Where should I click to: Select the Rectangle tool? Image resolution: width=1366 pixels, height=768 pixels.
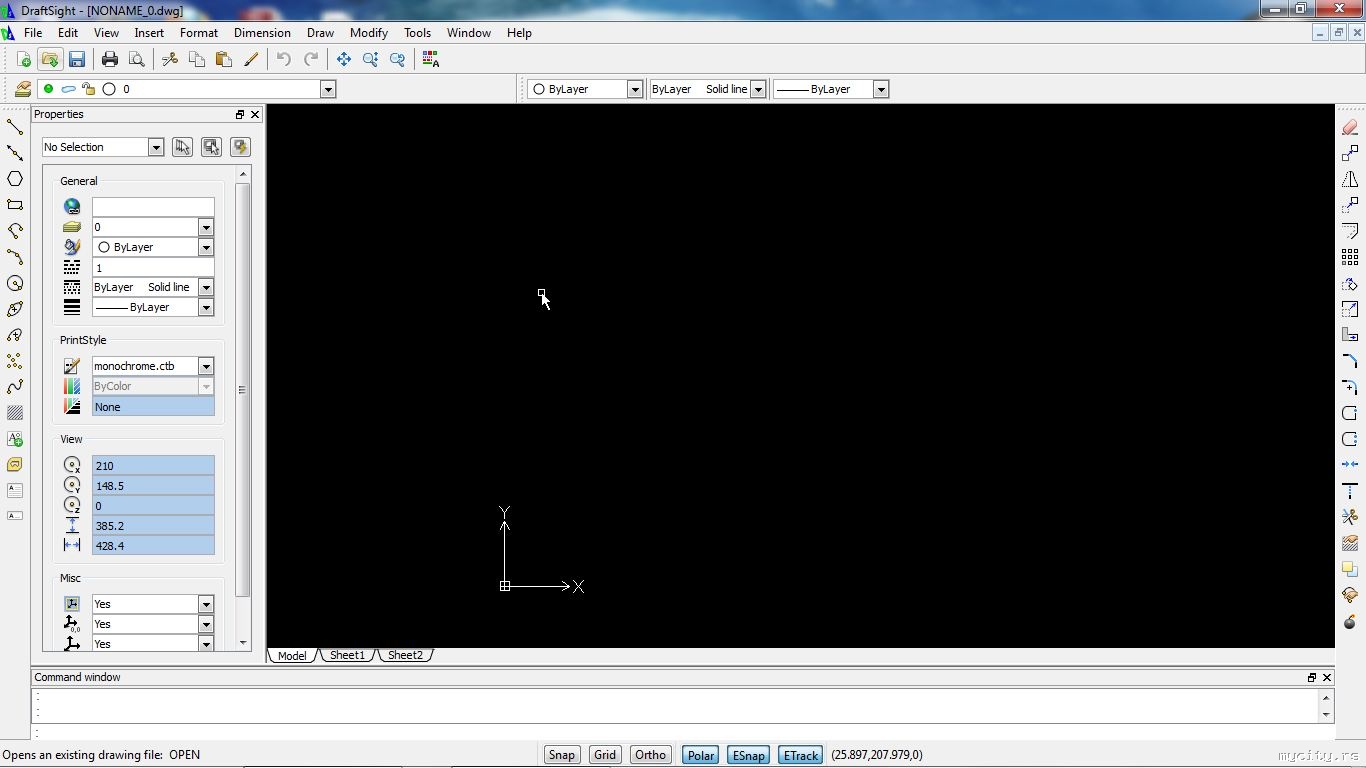tap(15, 205)
